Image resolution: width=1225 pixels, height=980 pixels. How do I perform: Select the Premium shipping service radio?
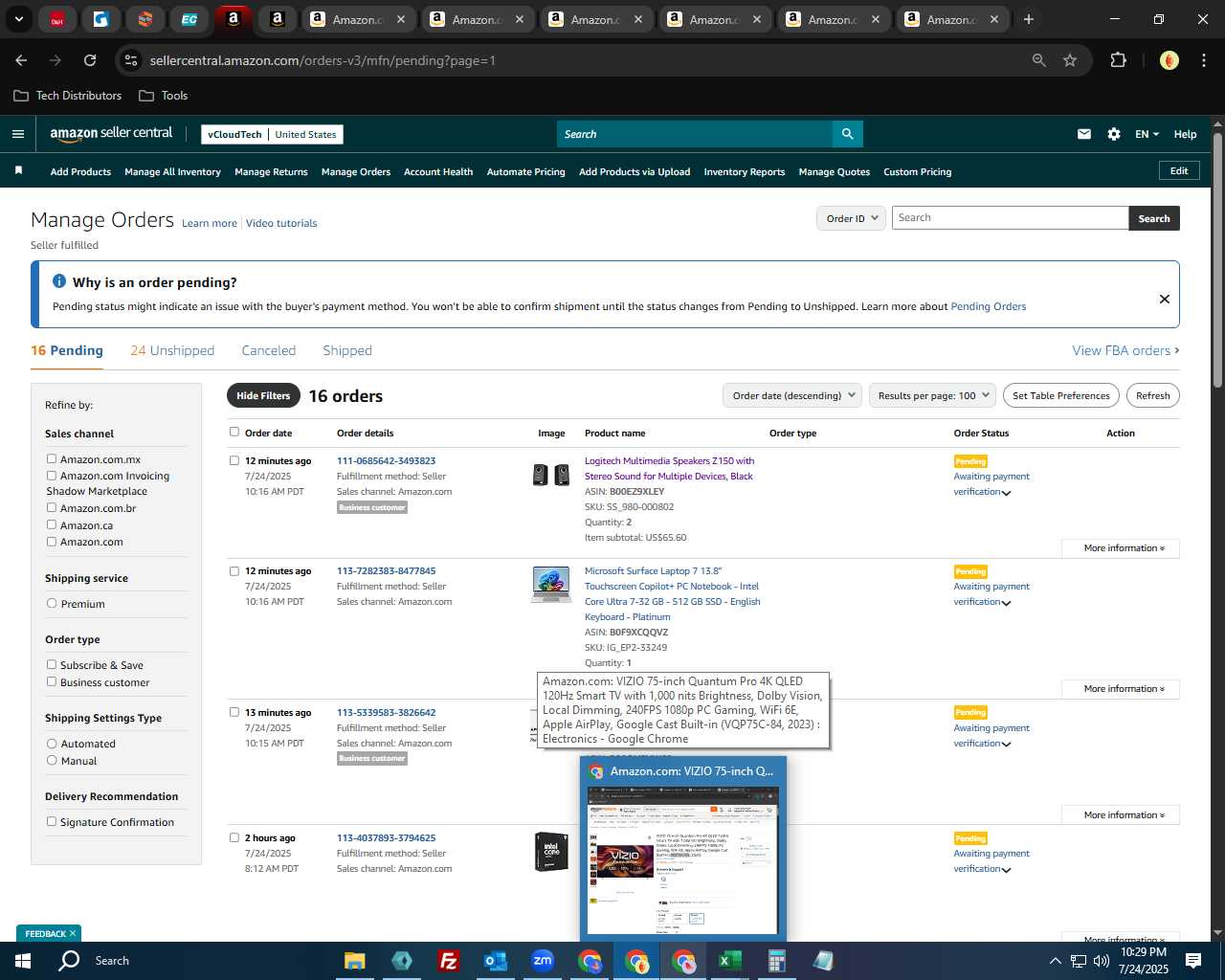click(x=52, y=603)
